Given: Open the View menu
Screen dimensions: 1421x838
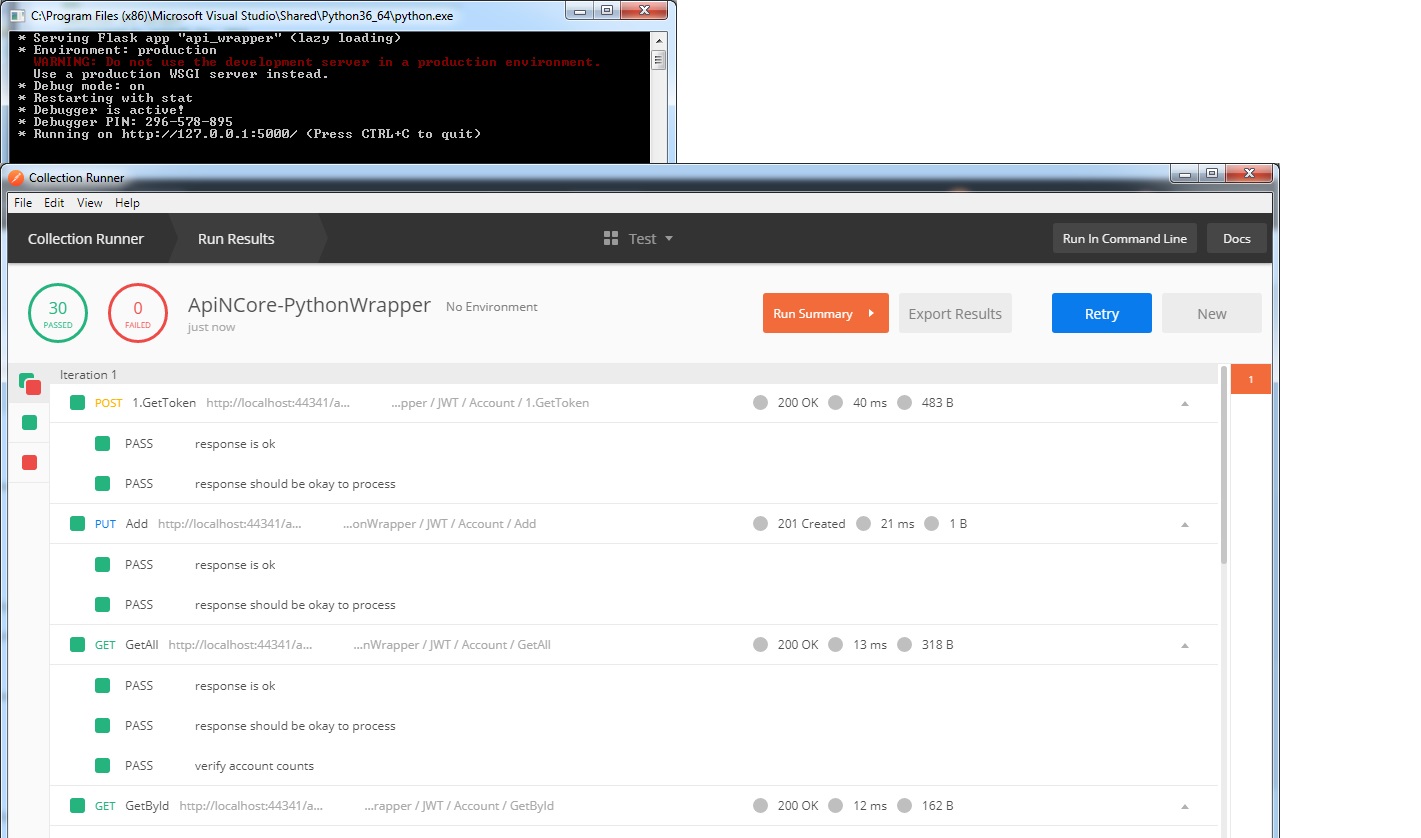Looking at the screenshot, I should (90, 203).
